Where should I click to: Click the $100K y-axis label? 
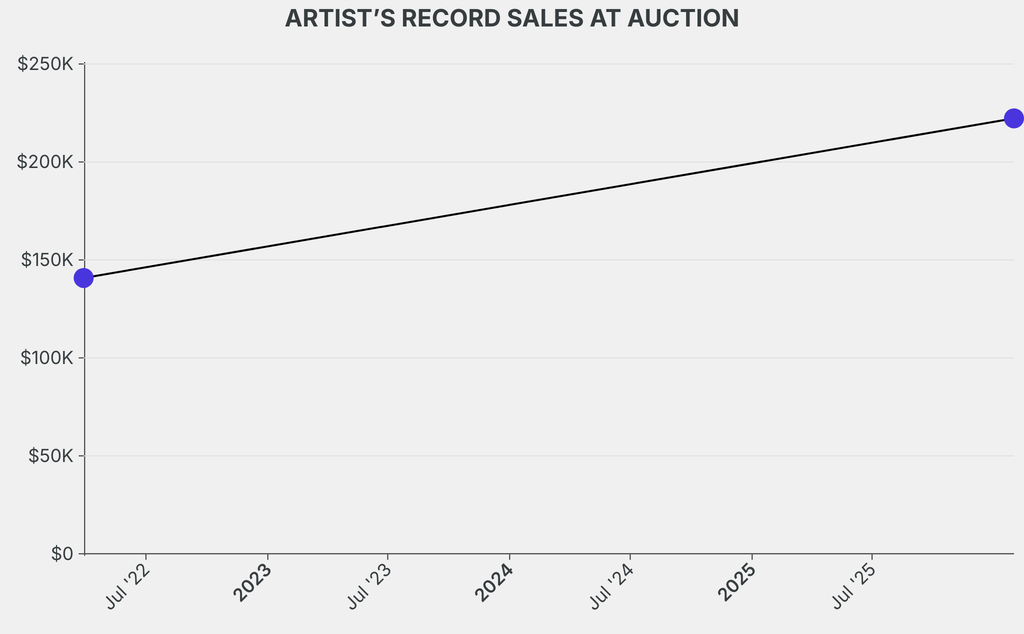click(47, 358)
